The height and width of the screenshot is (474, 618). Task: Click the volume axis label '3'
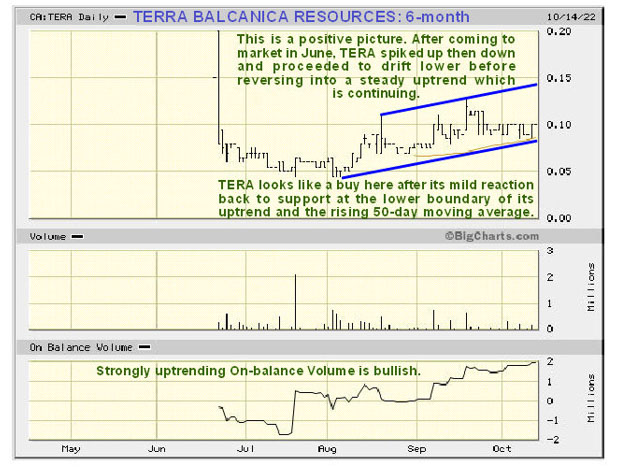[x=550, y=251]
